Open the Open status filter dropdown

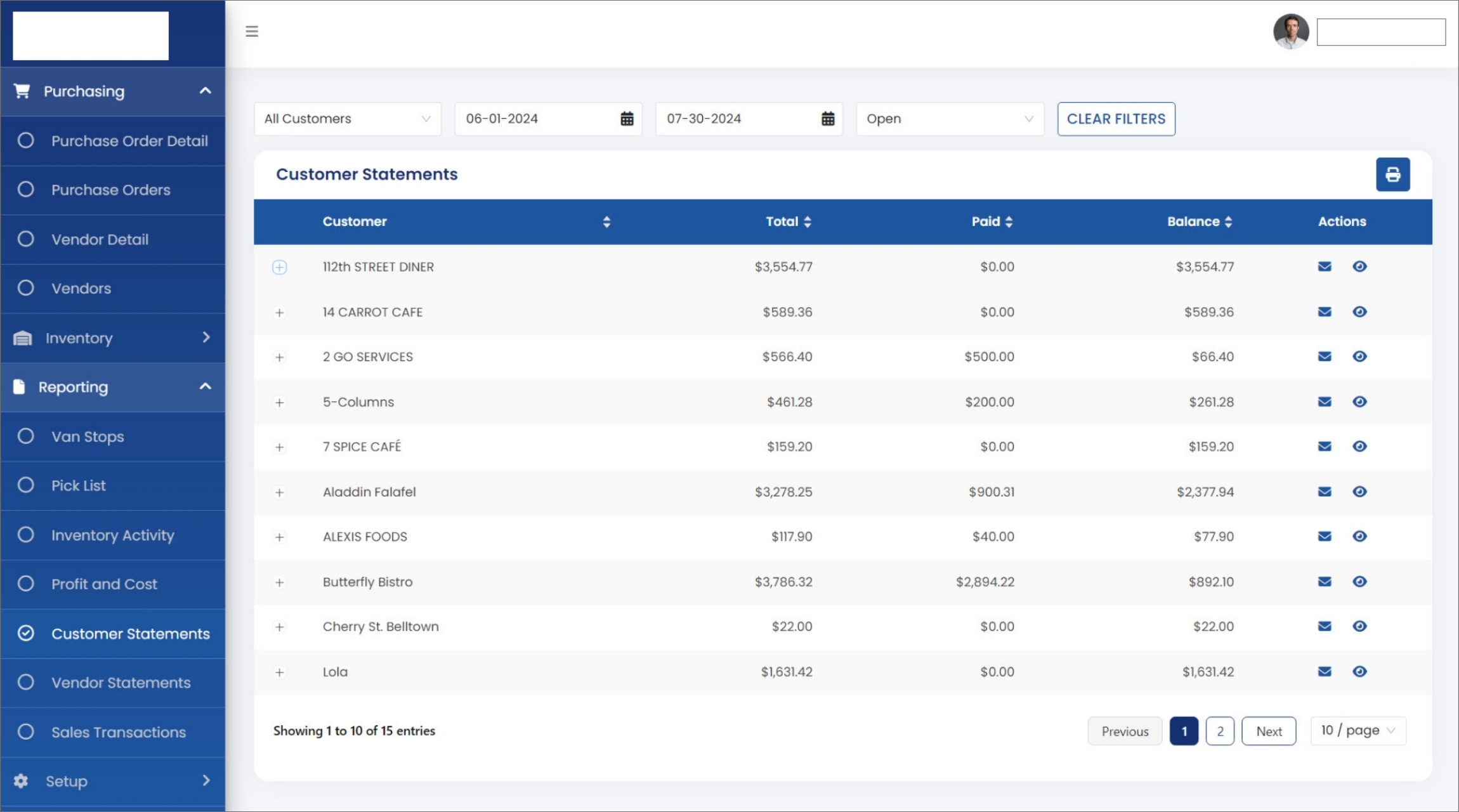click(x=950, y=119)
